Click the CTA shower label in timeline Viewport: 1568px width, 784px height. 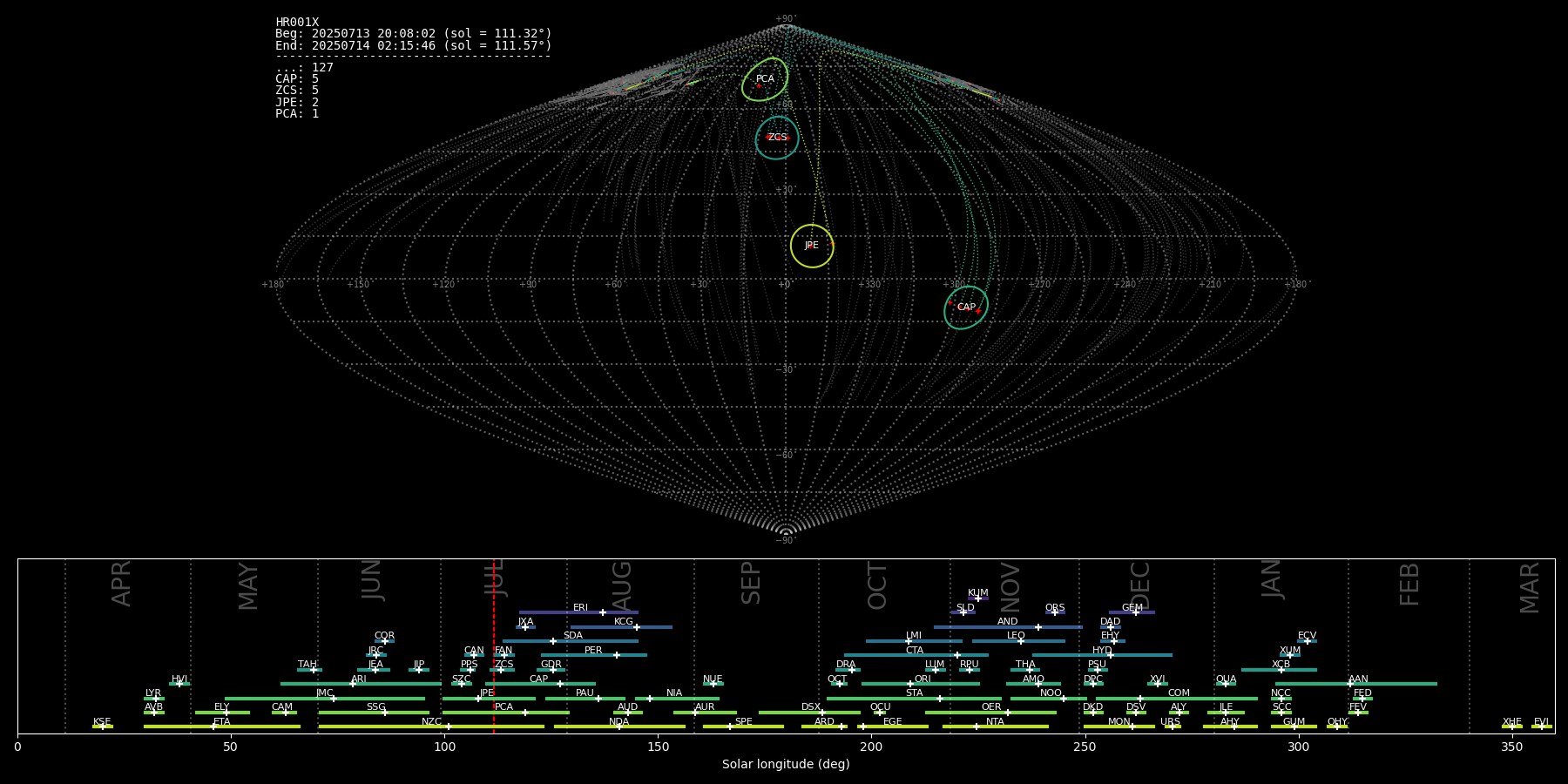click(x=915, y=651)
